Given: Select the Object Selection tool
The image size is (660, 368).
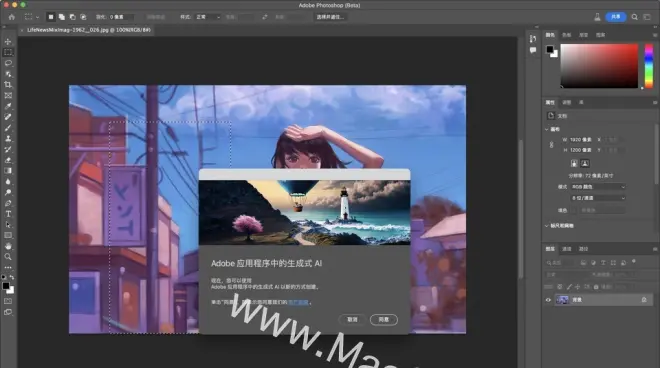Looking at the screenshot, I should pos(8,74).
